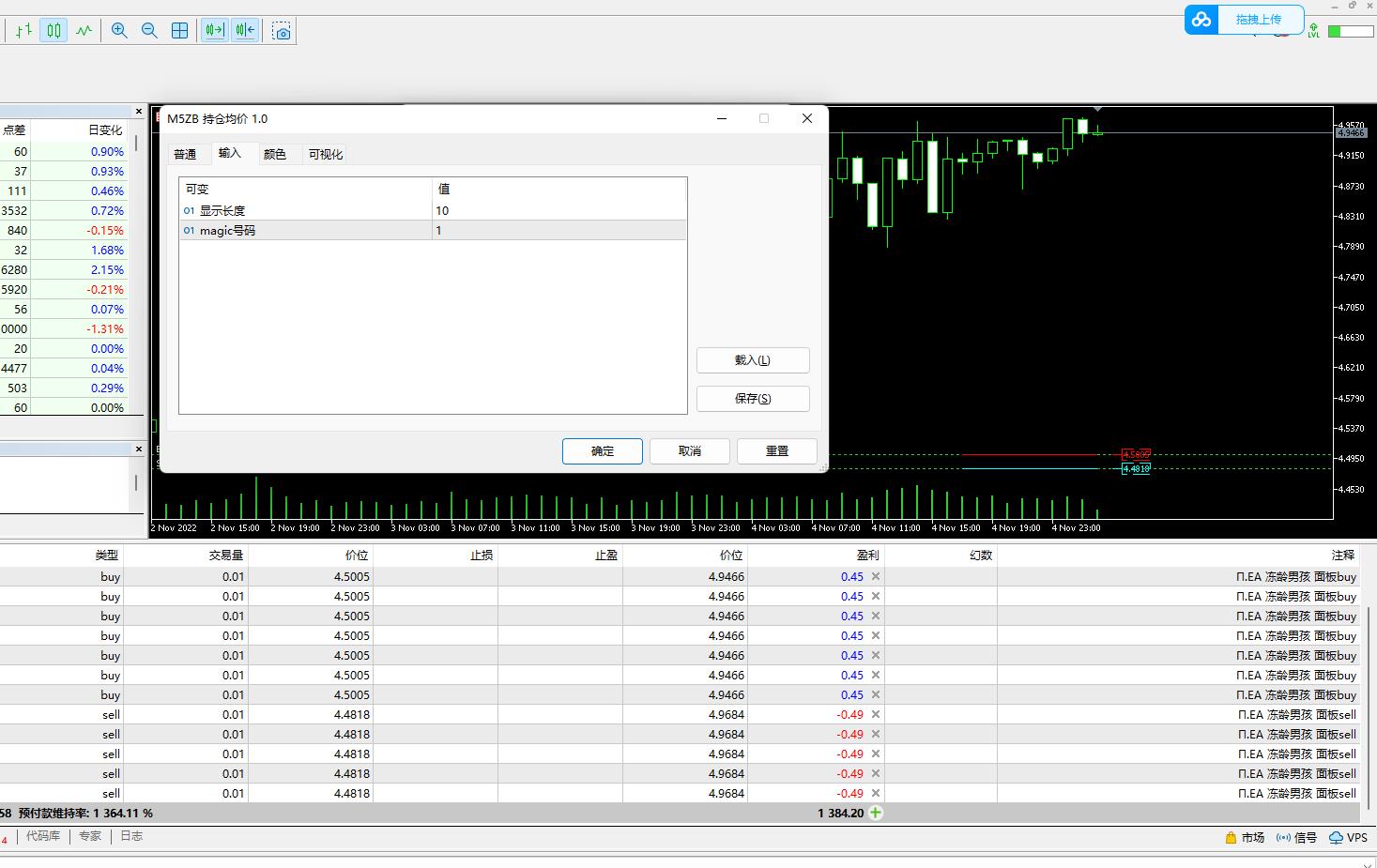Click the red 4.50 average price label
1377x868 pixels.
point(1136,454)
